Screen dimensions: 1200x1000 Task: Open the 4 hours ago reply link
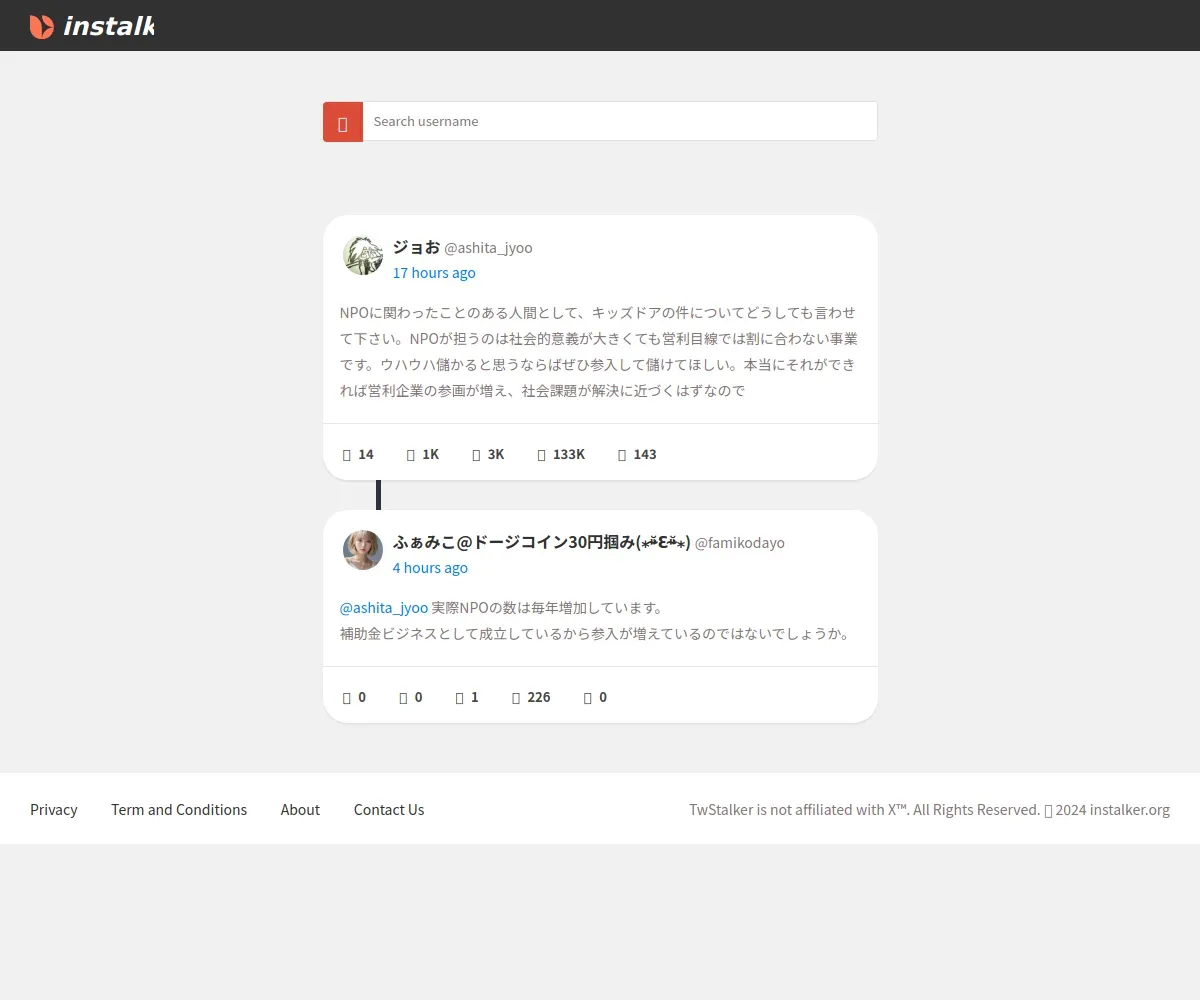[429, 568]
